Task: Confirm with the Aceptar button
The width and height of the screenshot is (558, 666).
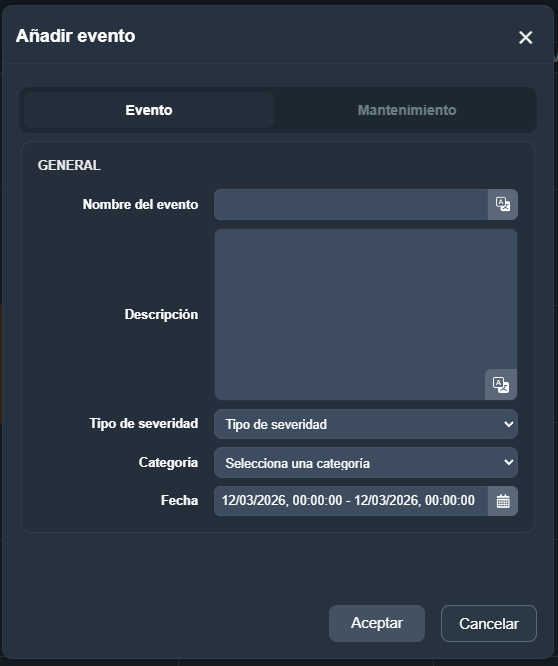Action: coord(377,623)
